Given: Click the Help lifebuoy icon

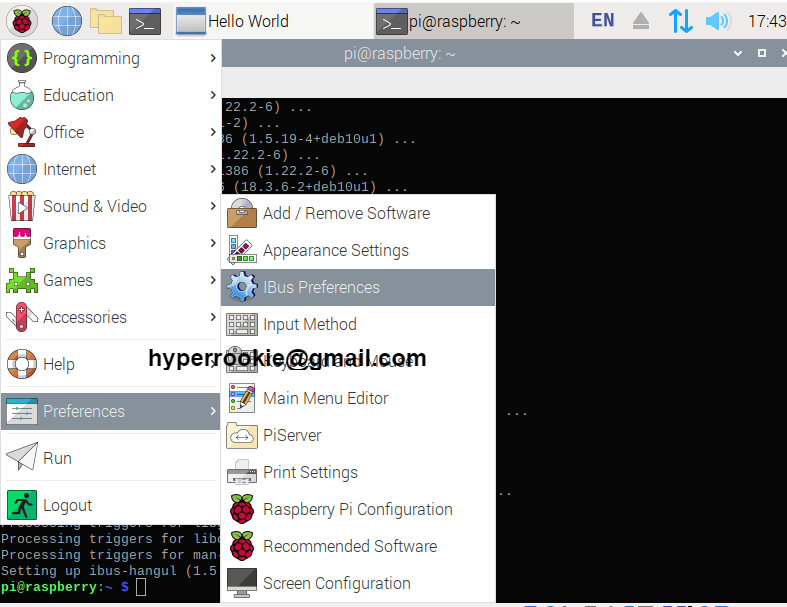Looking at the screenshot, I should (x=22, y=364).
